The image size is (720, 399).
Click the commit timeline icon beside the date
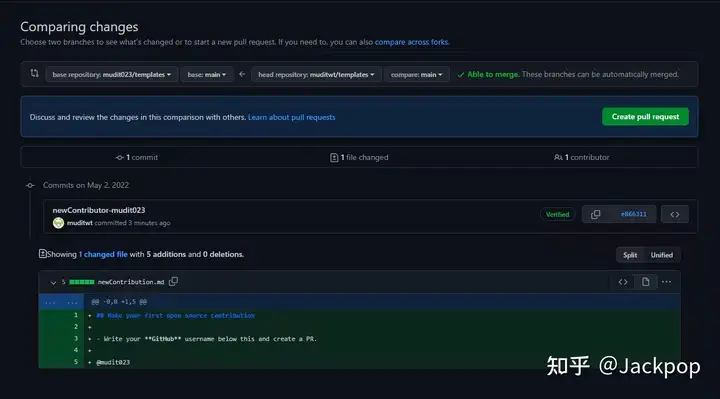[30, 185]
